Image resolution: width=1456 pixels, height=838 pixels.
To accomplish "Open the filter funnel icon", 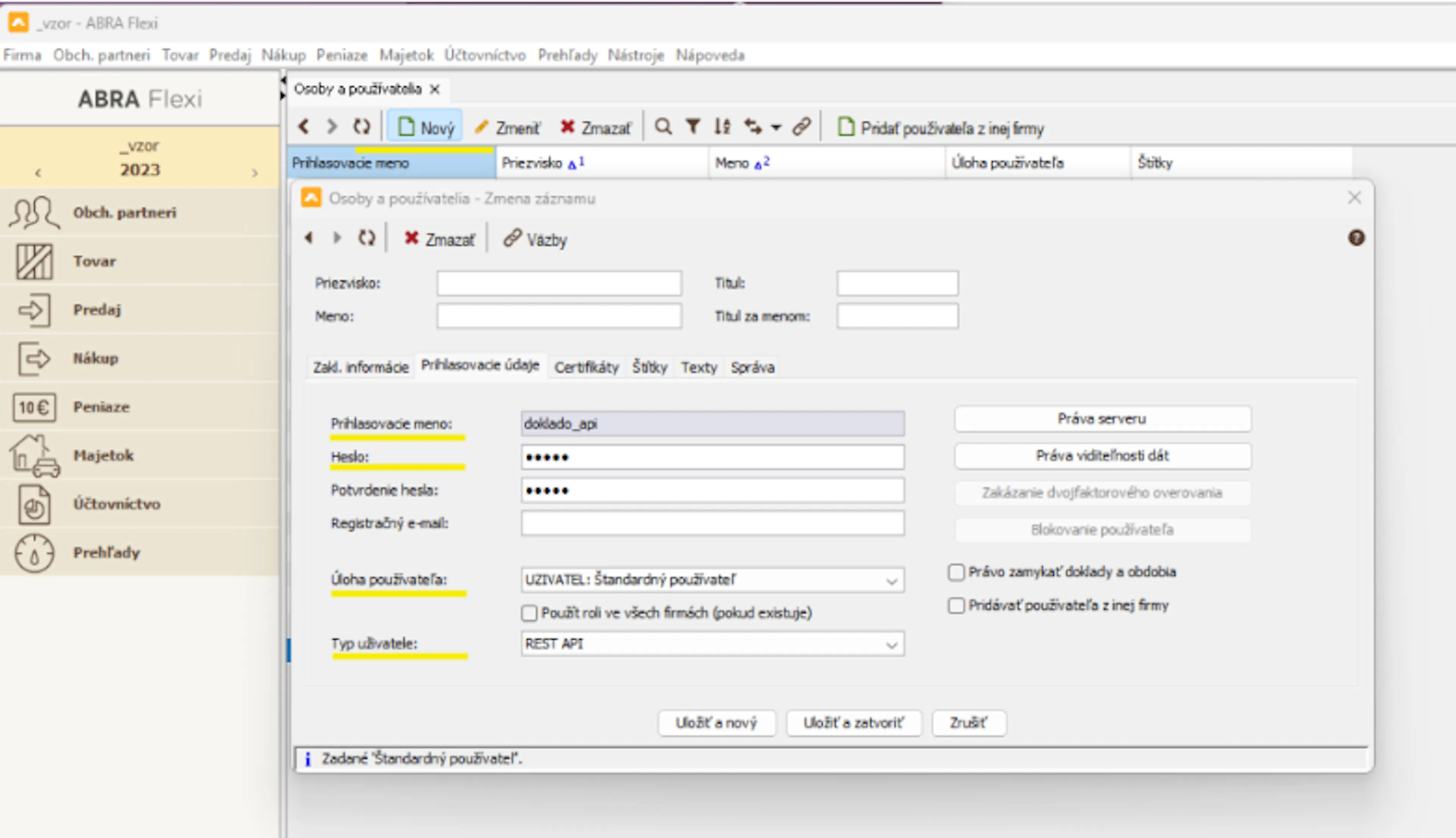I will coord(693,127).
